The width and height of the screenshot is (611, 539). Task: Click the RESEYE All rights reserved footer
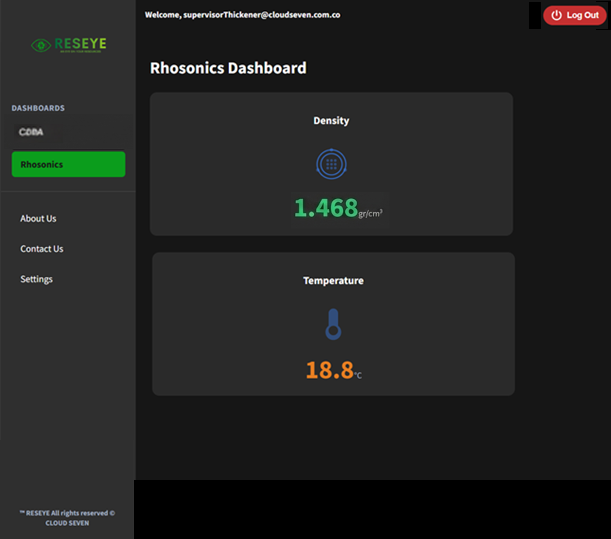tap(67, 518)
